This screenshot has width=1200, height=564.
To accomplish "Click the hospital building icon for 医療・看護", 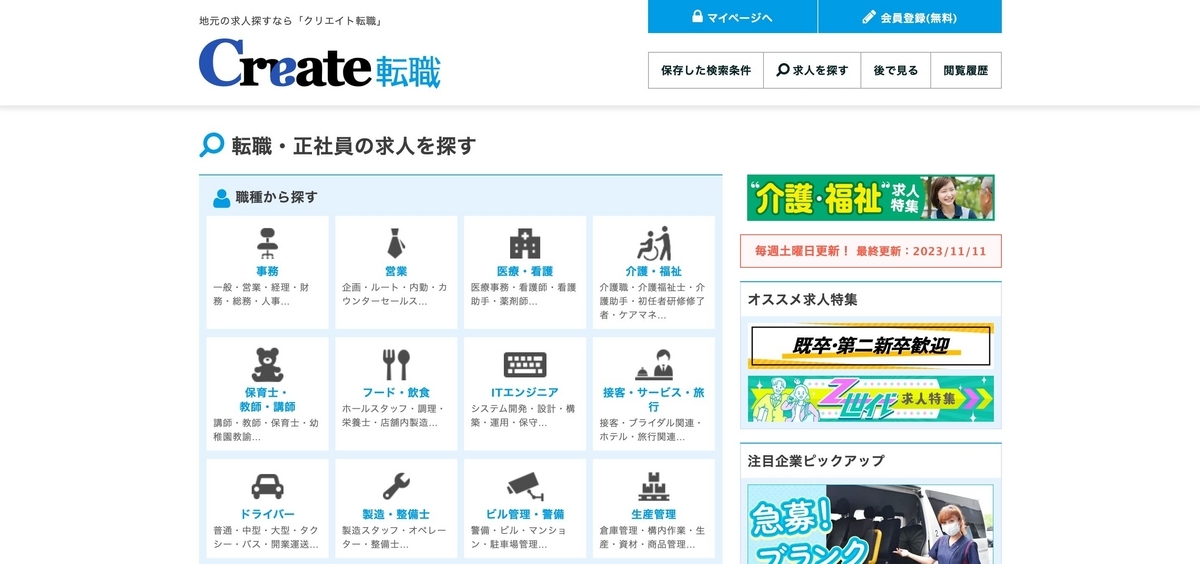I will pos(525,243).
